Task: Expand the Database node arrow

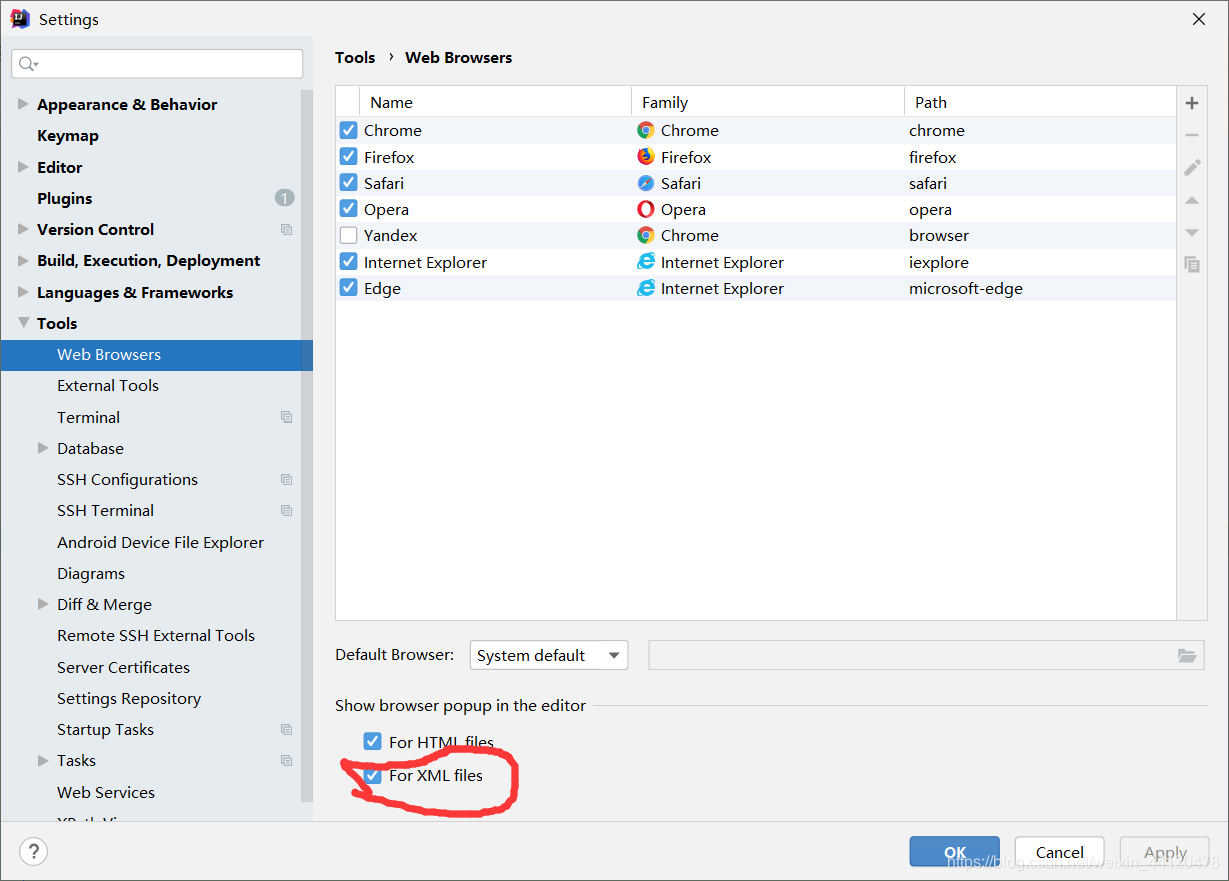Action: pos(43,448)
